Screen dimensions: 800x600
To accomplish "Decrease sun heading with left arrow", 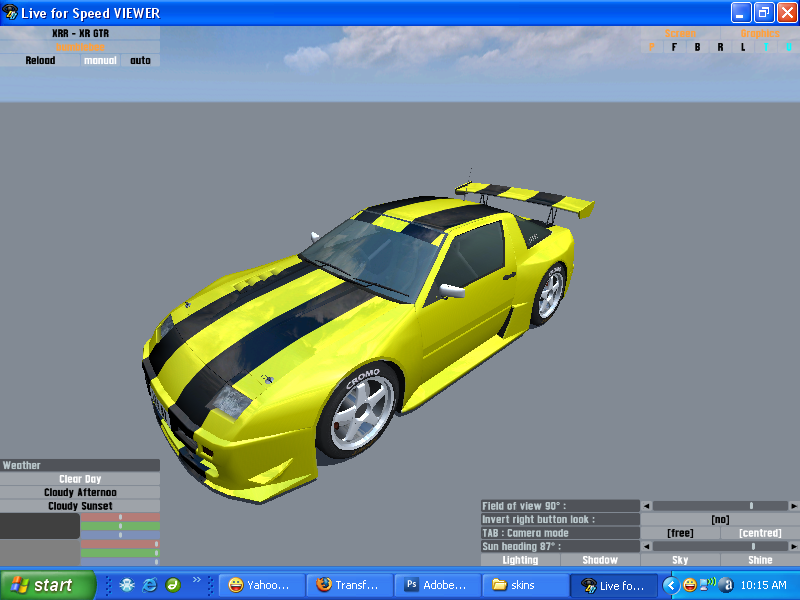I will [x=646, y=546].
